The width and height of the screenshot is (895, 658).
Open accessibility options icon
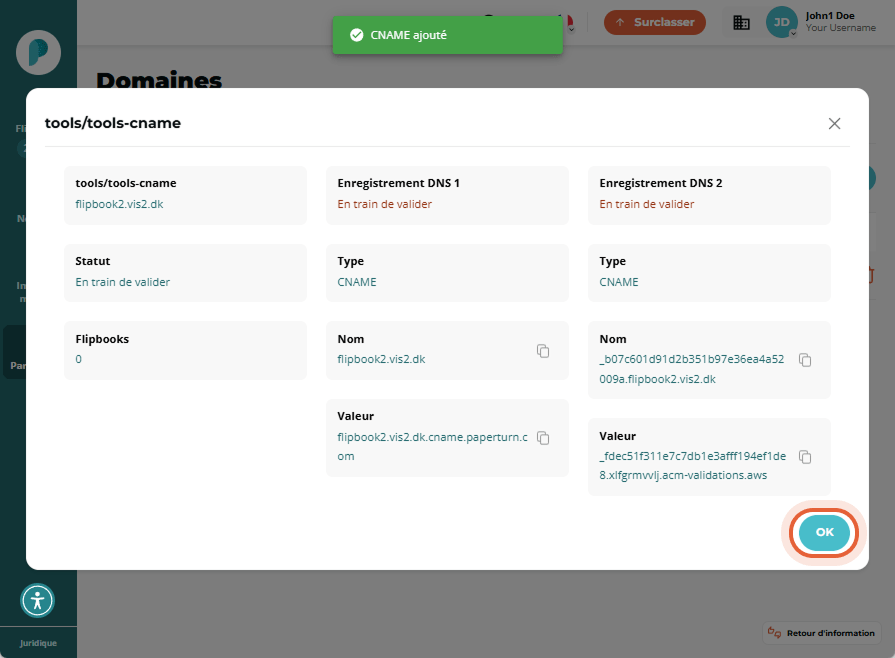[38, 600]
